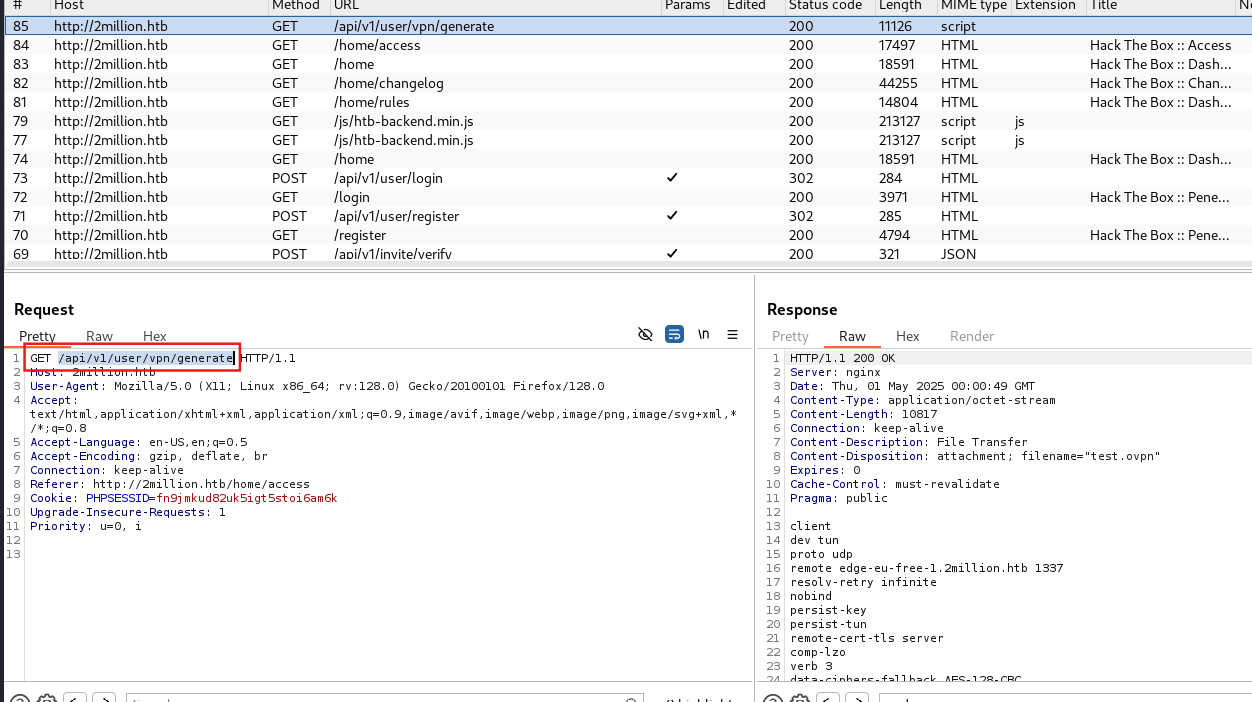Select history row number 83
1252x702 pixels.
pos(628,64)
